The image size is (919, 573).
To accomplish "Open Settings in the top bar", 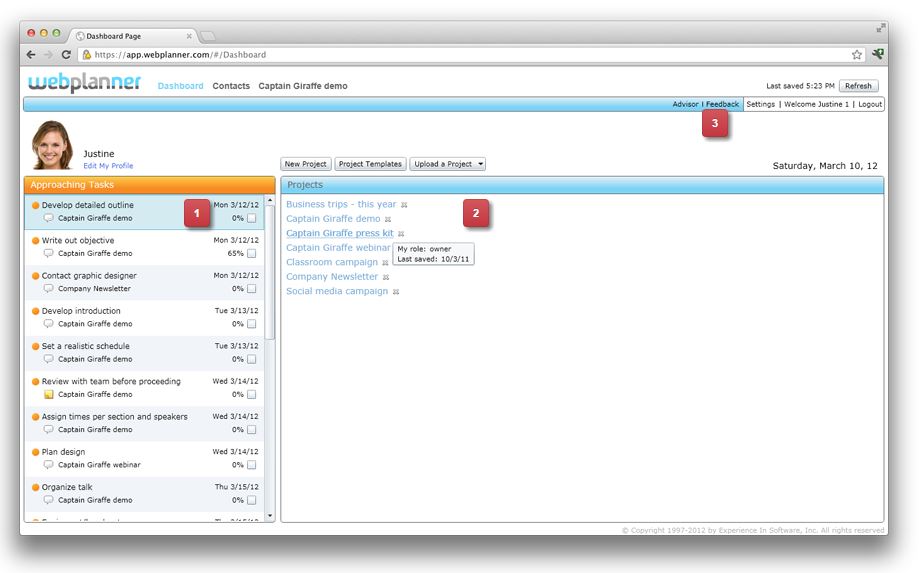I will pyautogui.click(x=761, y=104).
